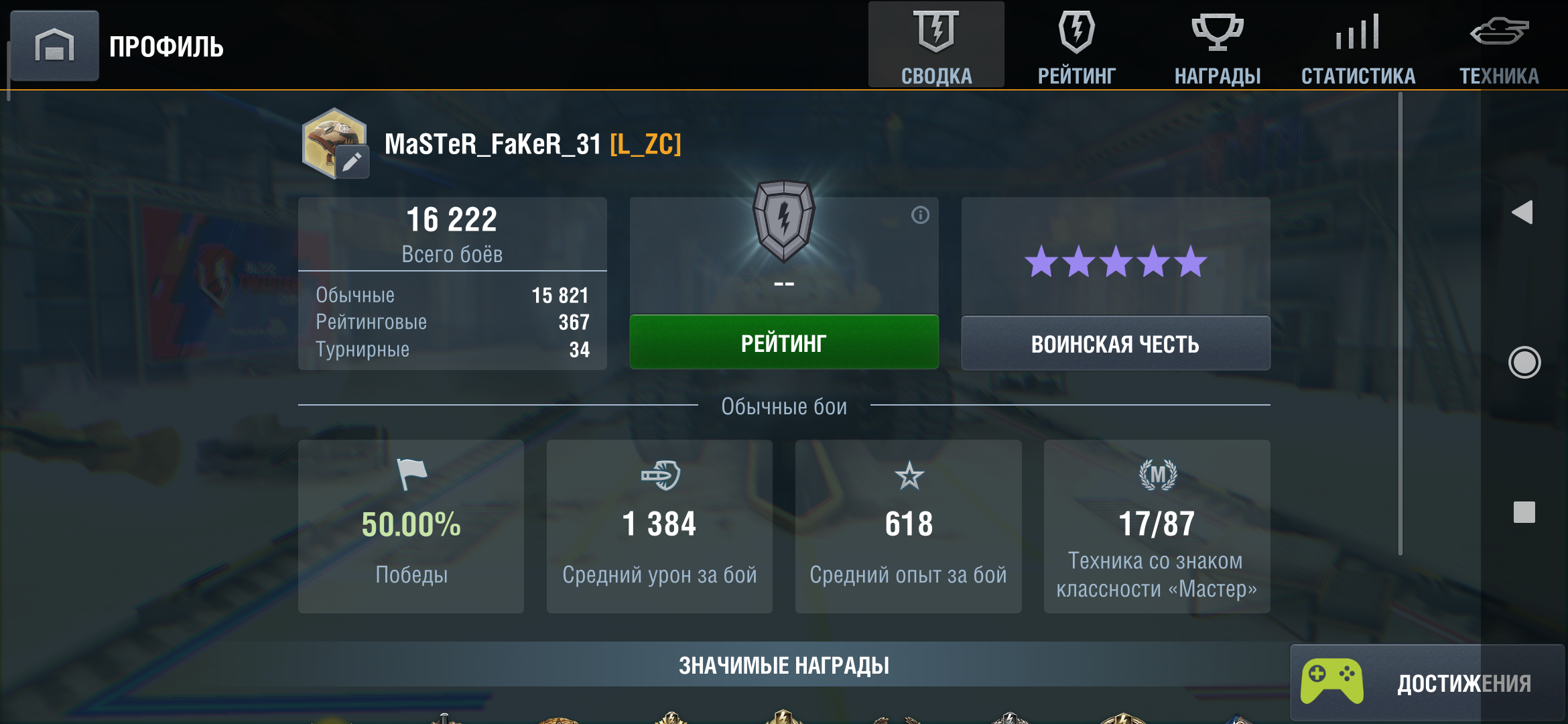Open the Награды tab
This screenshot has width=1568, height=724.
(1218, 45)
